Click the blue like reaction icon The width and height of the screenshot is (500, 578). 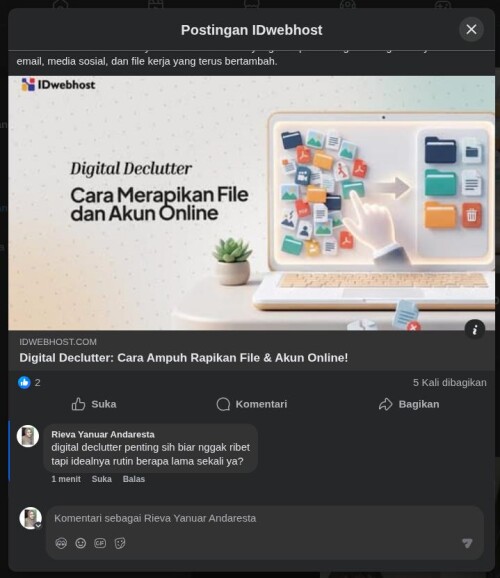click(x=24, y=383)
